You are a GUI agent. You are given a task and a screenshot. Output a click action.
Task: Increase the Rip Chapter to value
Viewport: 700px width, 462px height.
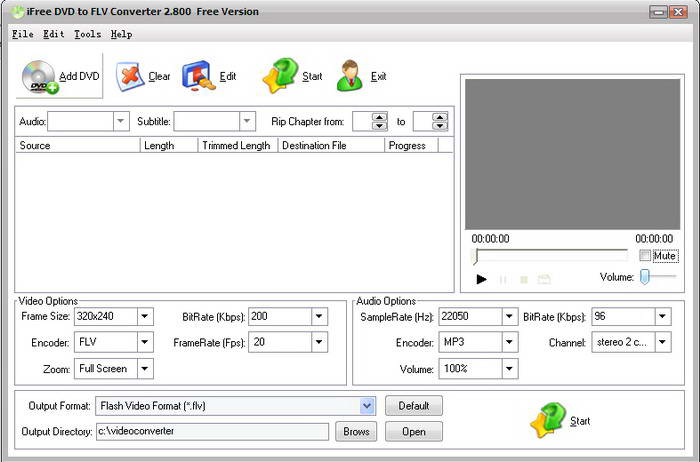(x=440, y=117)
